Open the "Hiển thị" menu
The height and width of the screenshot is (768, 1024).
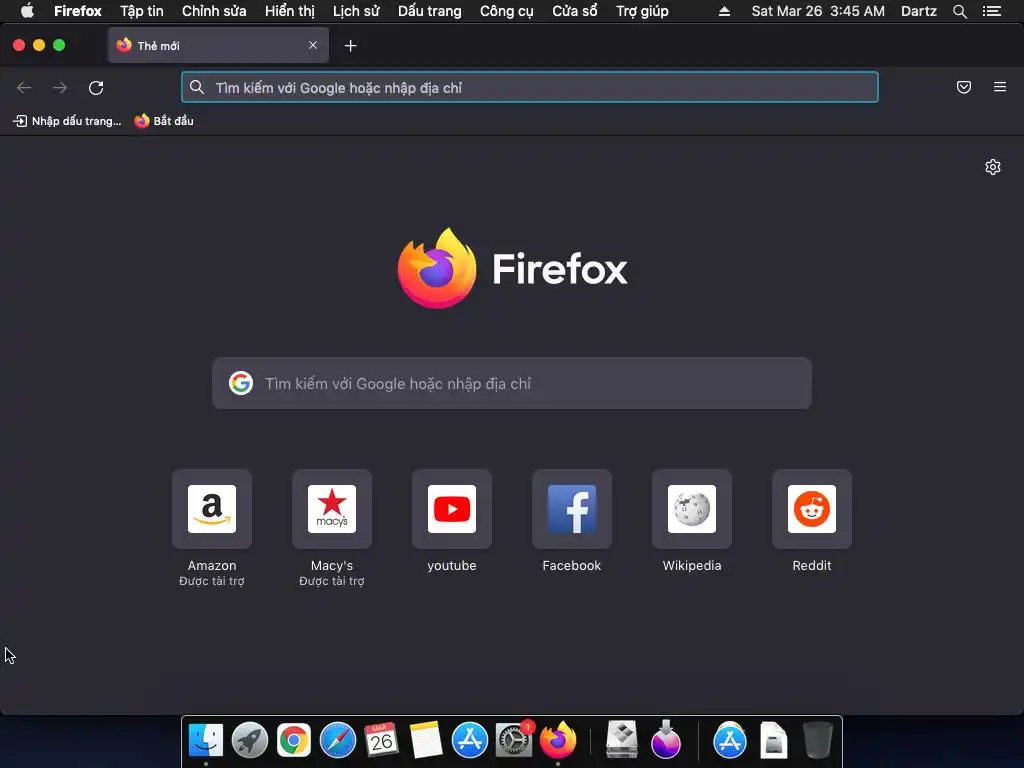click(x=289, y=11)
